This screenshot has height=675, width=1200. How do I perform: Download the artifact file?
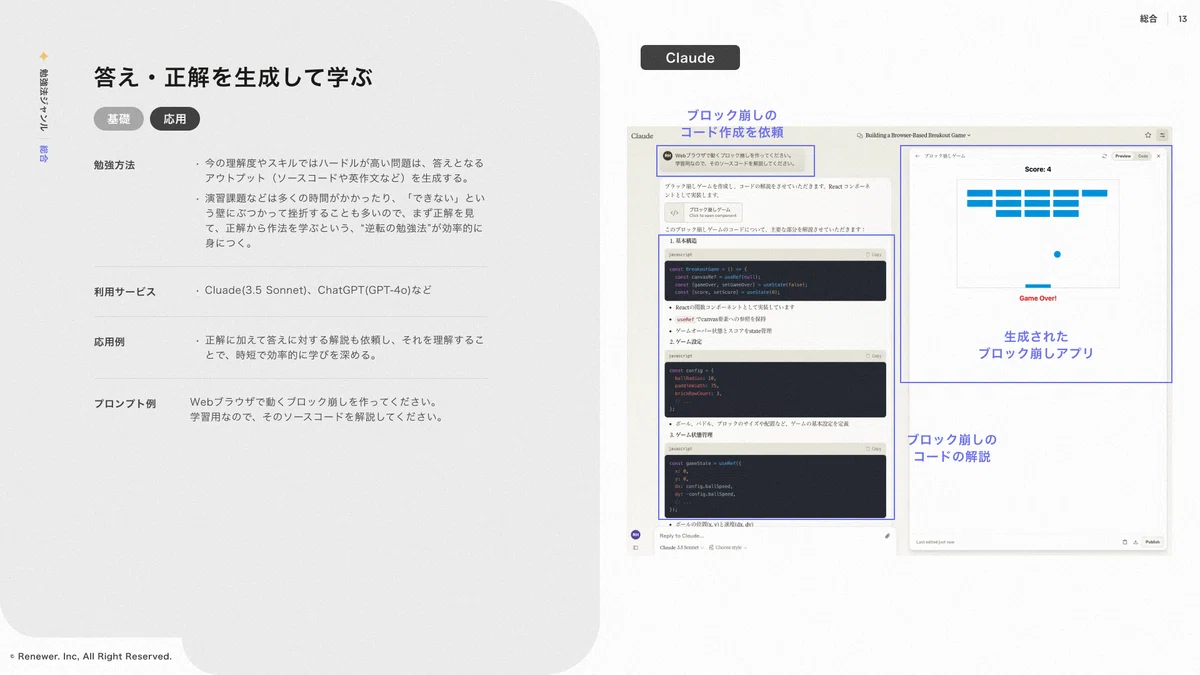1135,542
